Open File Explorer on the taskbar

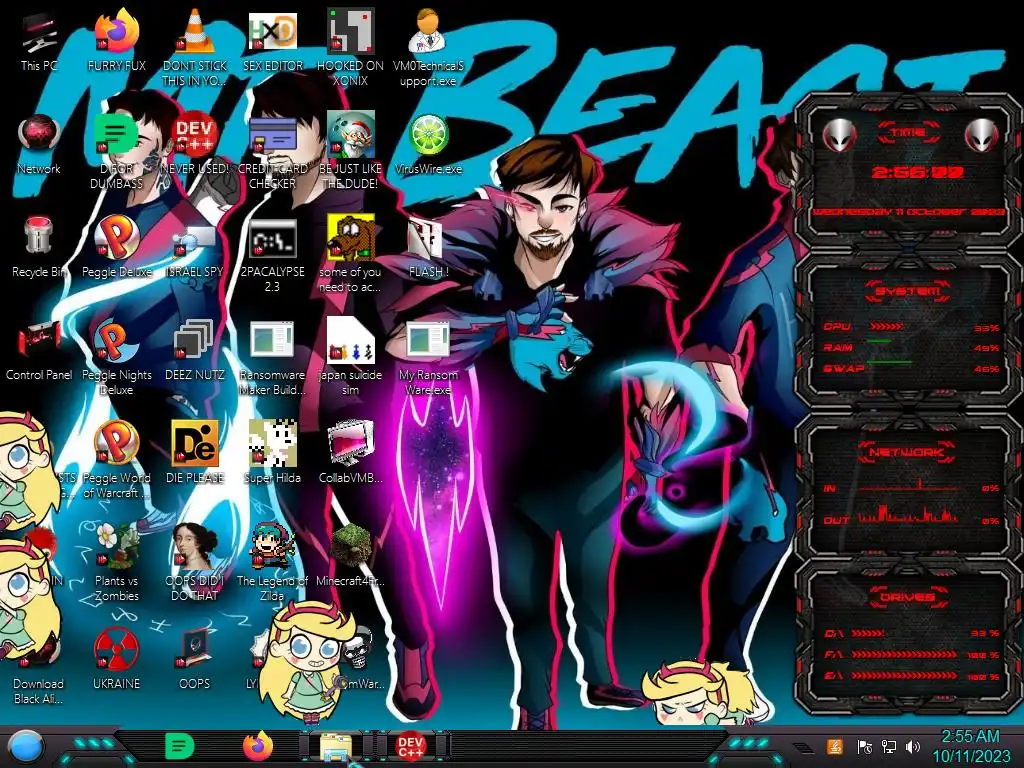336,746
